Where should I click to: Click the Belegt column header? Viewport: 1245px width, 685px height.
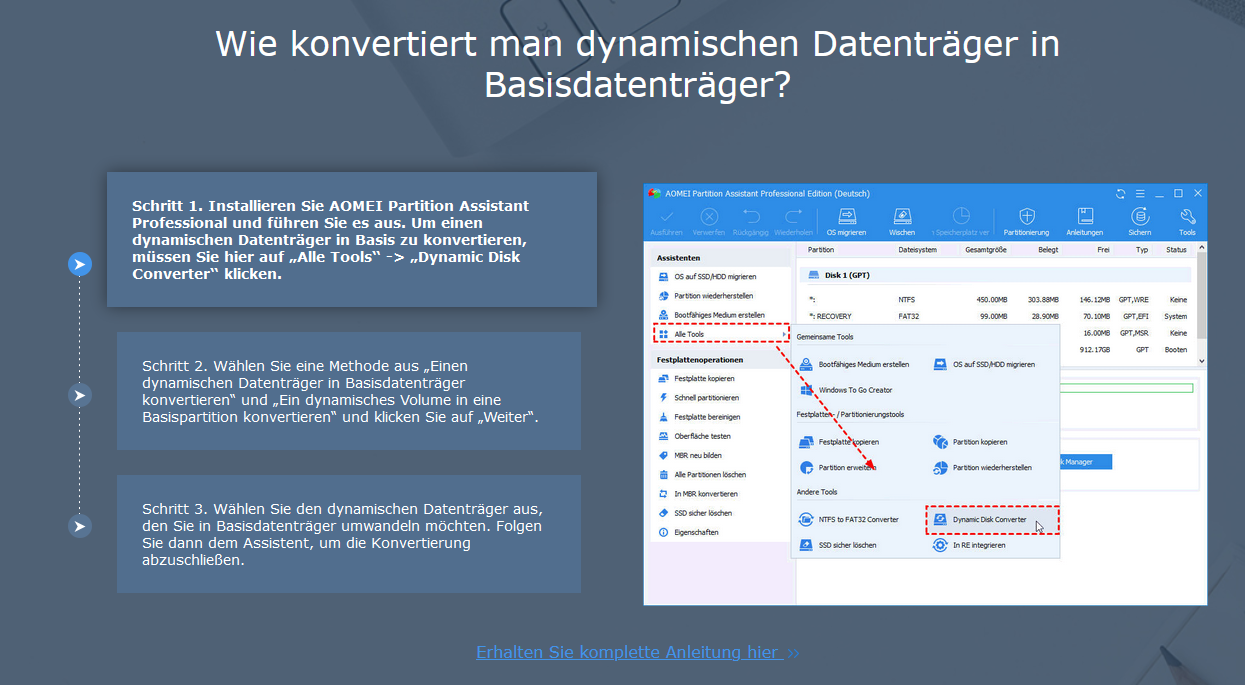[x=1048, y=250]
